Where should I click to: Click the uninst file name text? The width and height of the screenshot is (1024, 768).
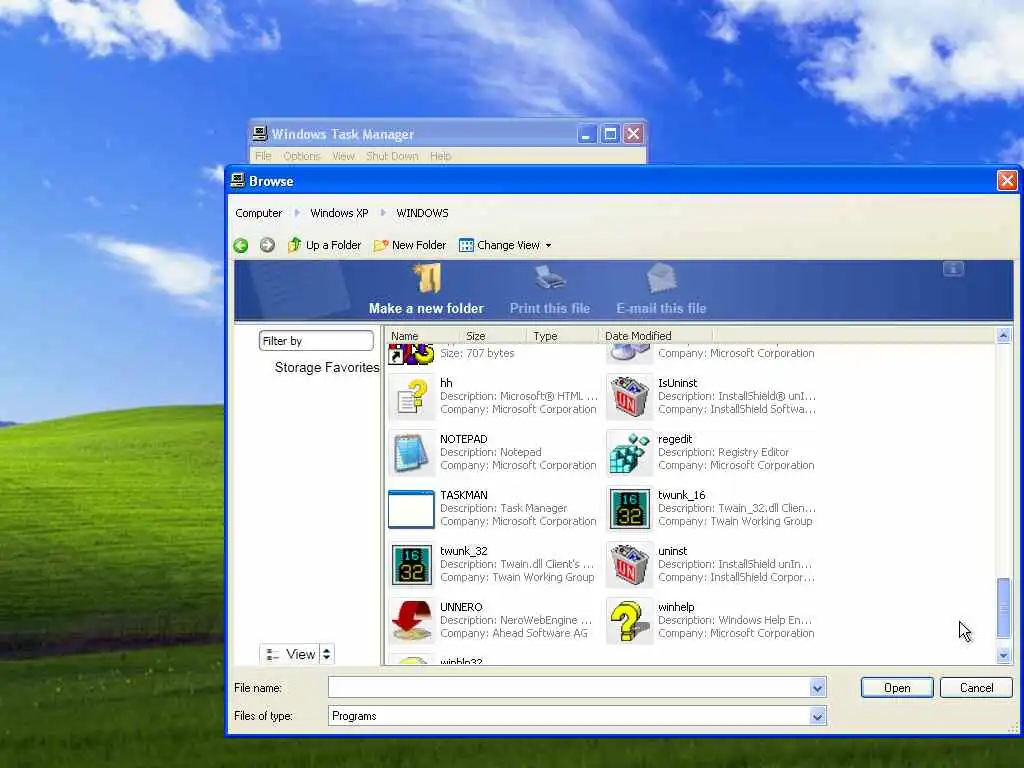point(673,551)
